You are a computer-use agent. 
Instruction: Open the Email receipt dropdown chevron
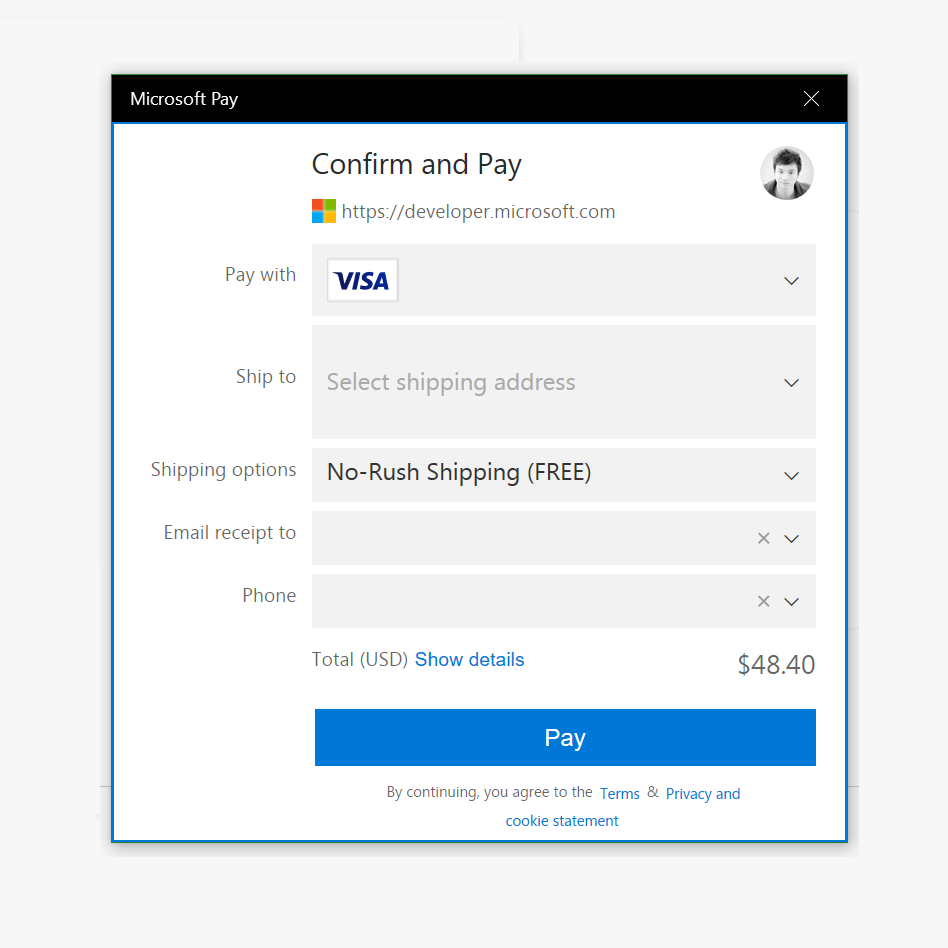tap(791, 539)
